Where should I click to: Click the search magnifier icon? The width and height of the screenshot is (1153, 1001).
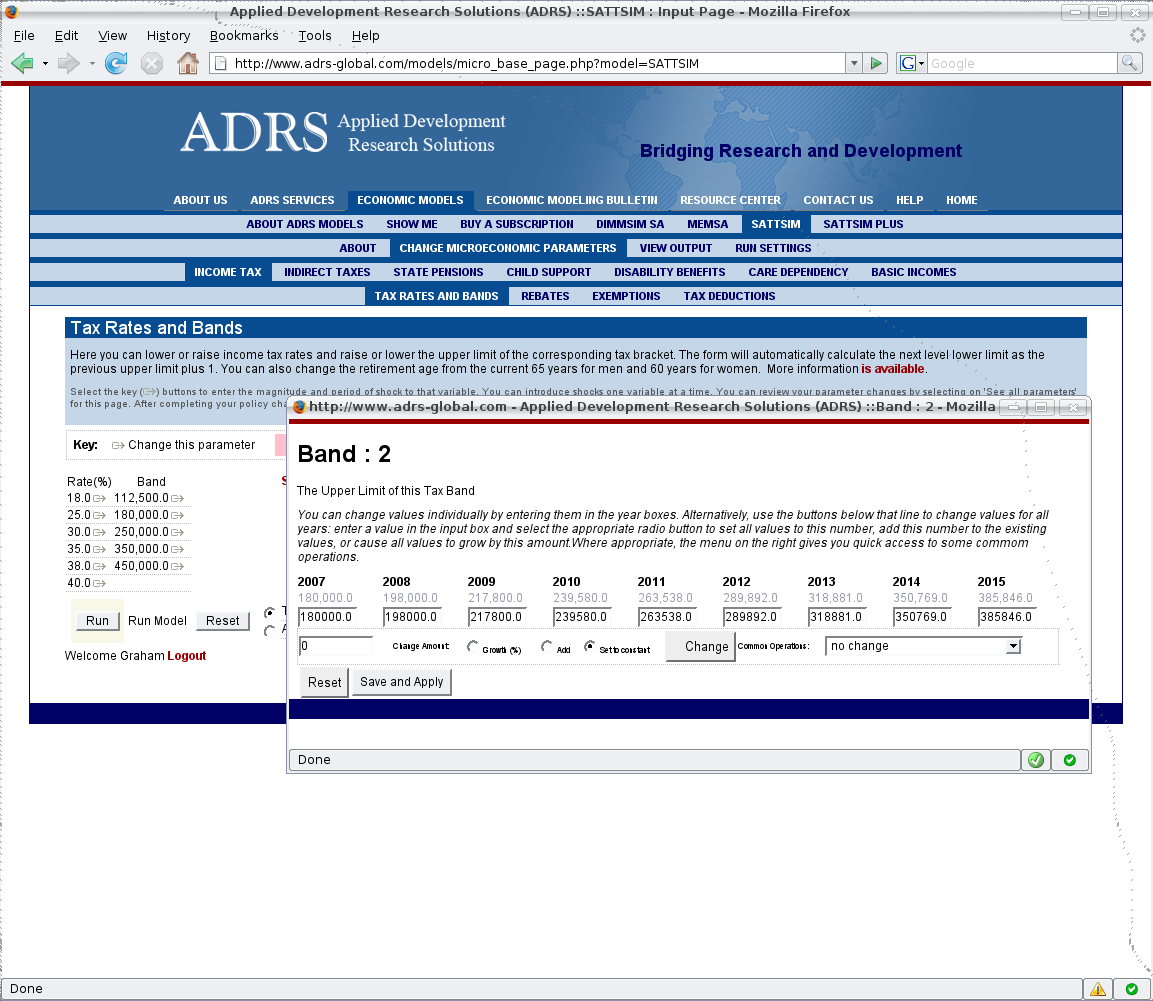1129,64
